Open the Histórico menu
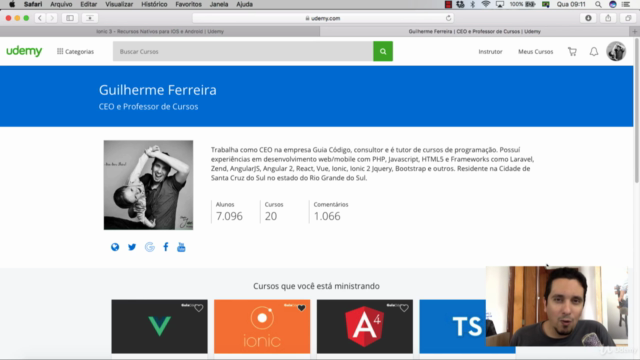 (x=154, y=4)
